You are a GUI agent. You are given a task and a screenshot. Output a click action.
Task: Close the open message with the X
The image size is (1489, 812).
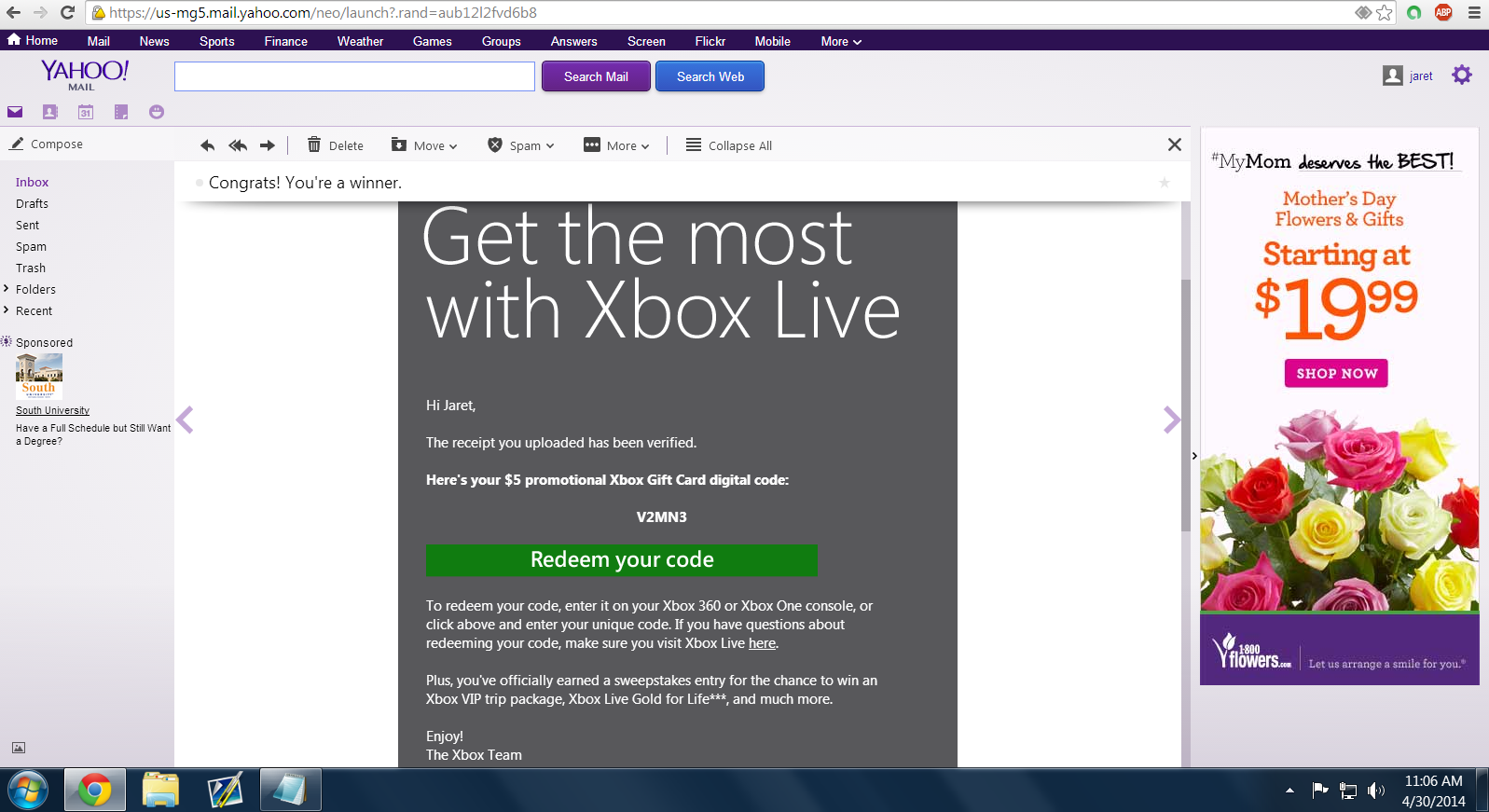tap(1175, 145)
